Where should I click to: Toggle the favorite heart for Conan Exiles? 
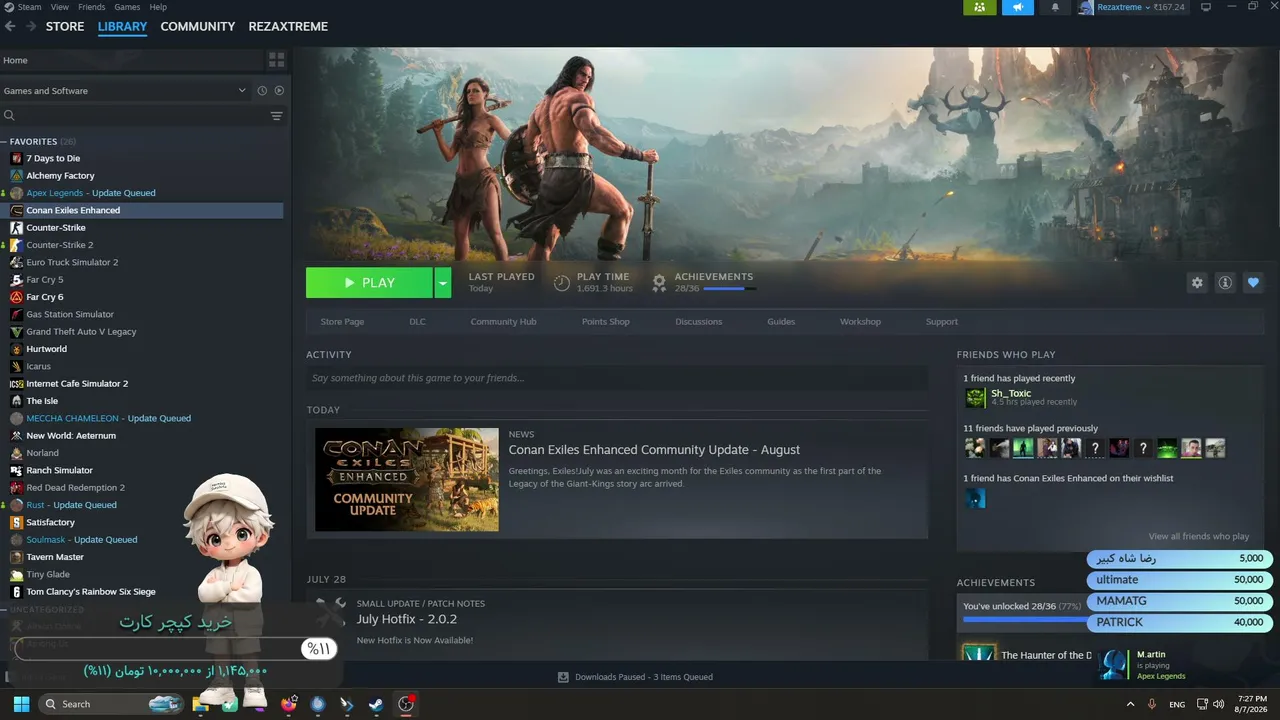1253,283
